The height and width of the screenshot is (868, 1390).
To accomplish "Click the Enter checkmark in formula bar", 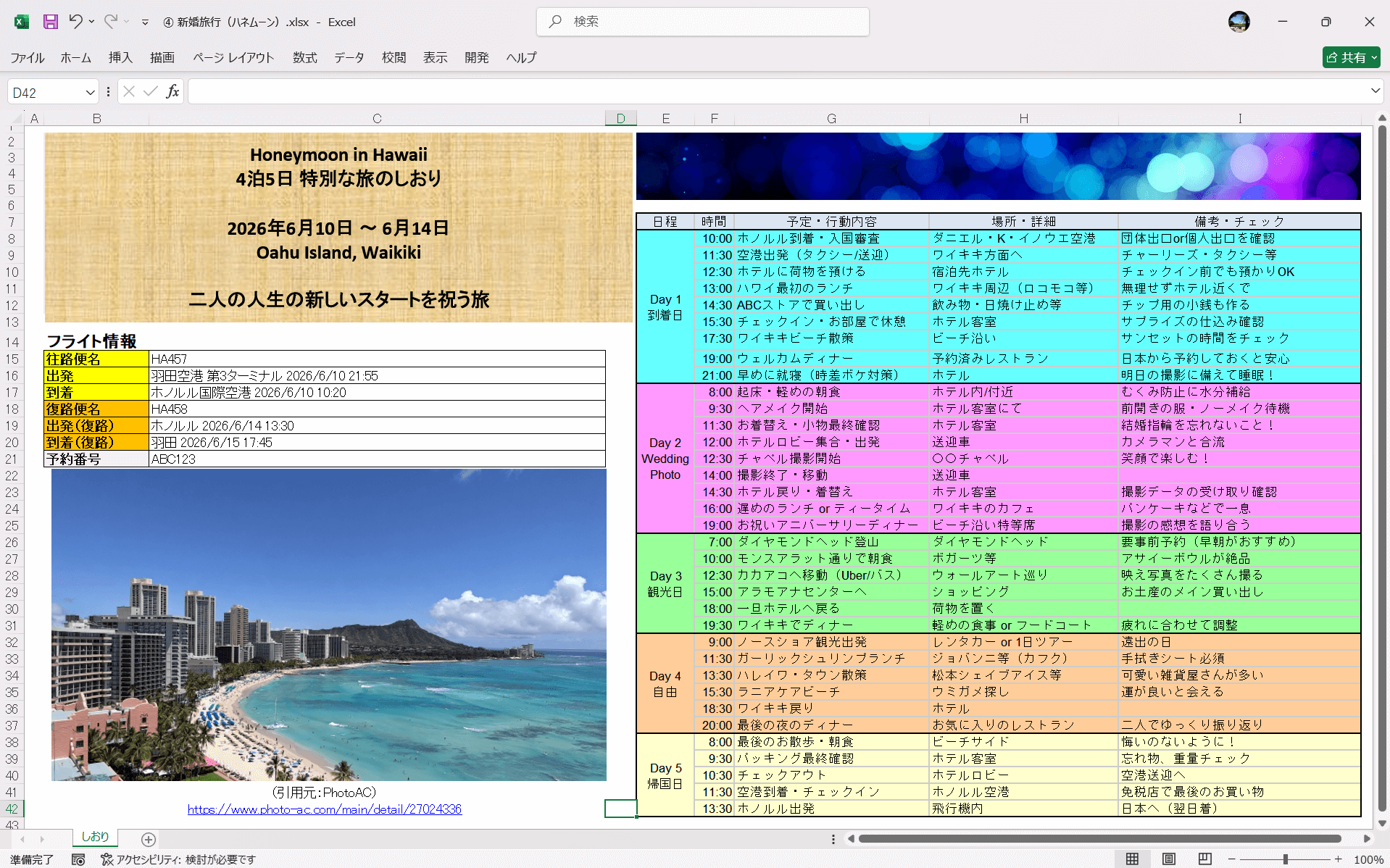I will click(x=150, y=91).
